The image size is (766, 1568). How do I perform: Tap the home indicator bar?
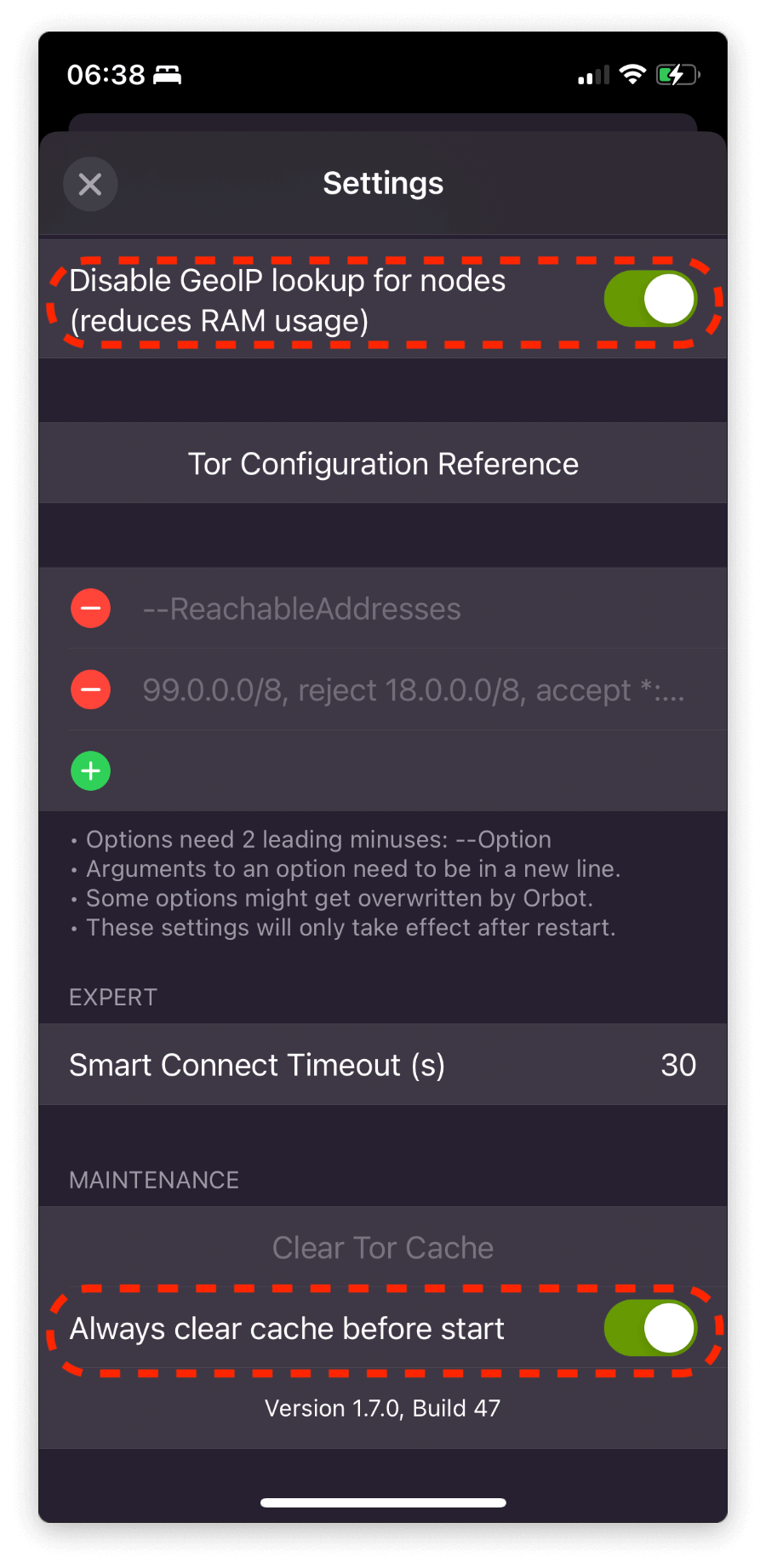click(383, 1502)
